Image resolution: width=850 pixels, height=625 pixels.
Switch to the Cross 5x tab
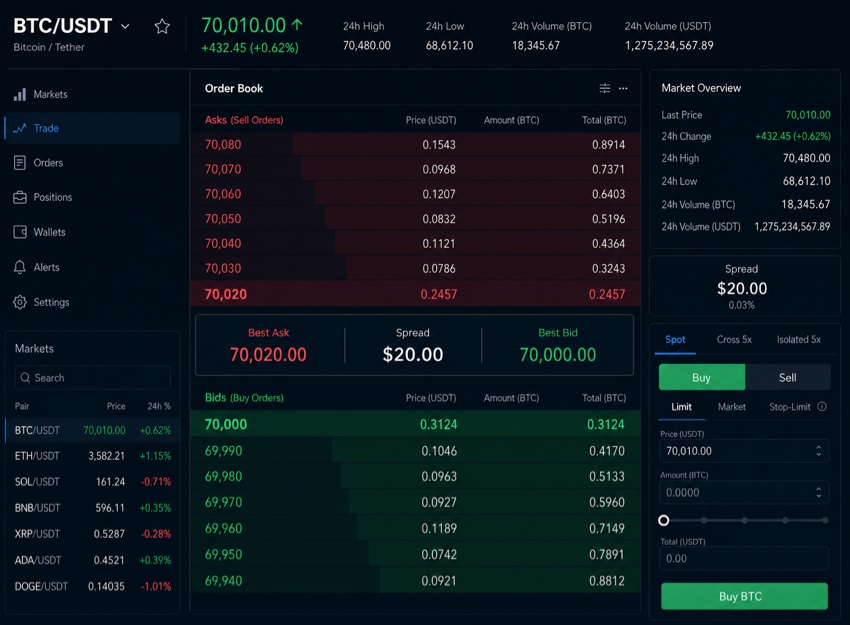(734, 340)
